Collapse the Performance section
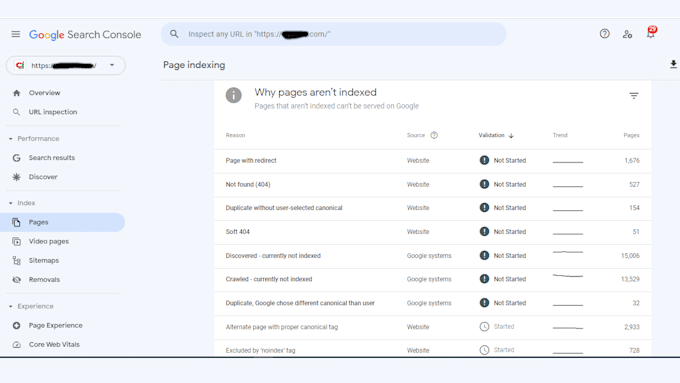This screenshot has height=383, width=680. [x=11, y=139]
